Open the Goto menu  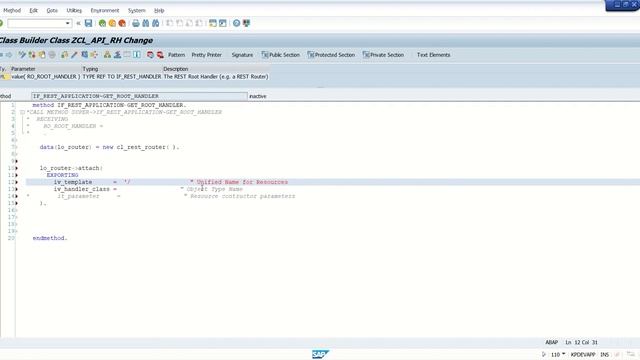pyautogui.click(x=52, y=10)
